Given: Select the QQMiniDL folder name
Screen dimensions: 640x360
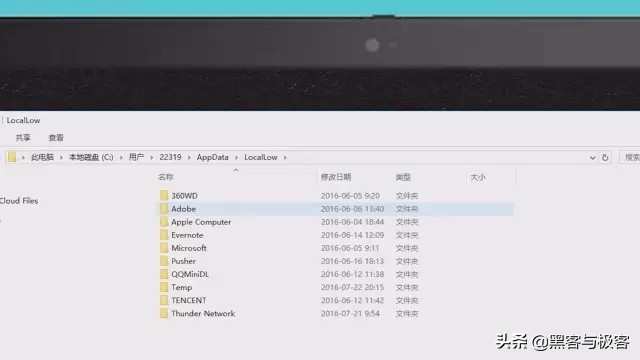Looking at the screenshot, I should [190, 274].
